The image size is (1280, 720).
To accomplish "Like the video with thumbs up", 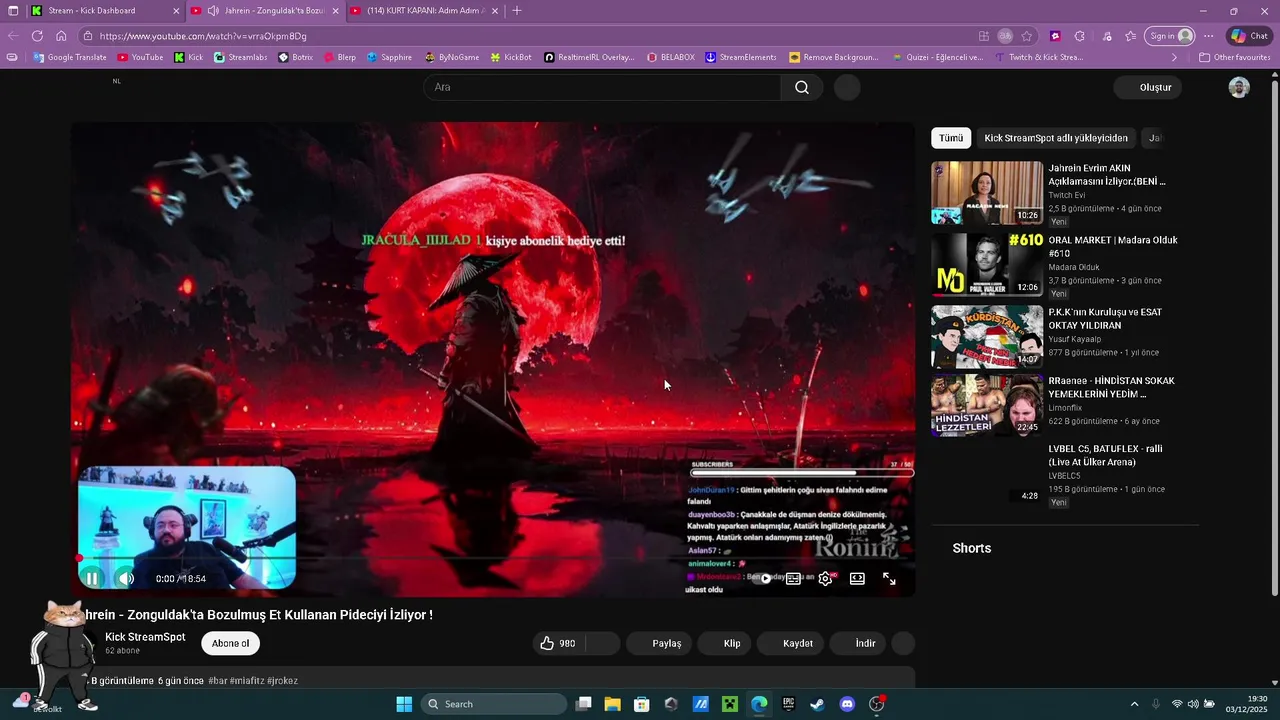I will [558, 643].
